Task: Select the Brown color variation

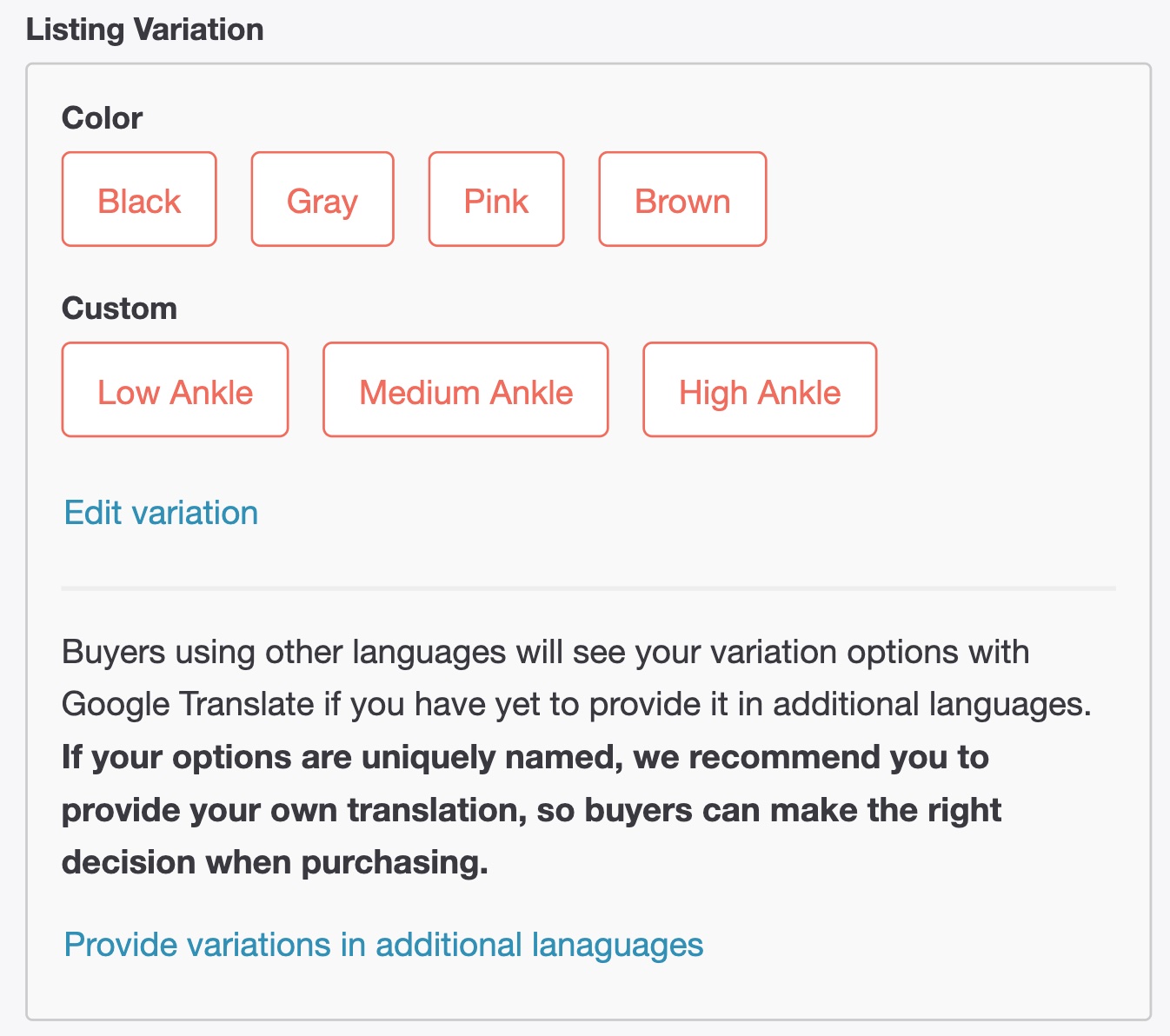Action: pyautogui.click(x=682, y=200)
